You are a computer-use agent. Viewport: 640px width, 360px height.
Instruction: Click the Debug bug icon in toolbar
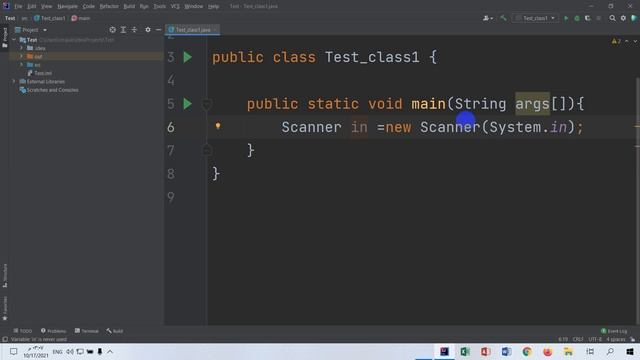[577, 18]
